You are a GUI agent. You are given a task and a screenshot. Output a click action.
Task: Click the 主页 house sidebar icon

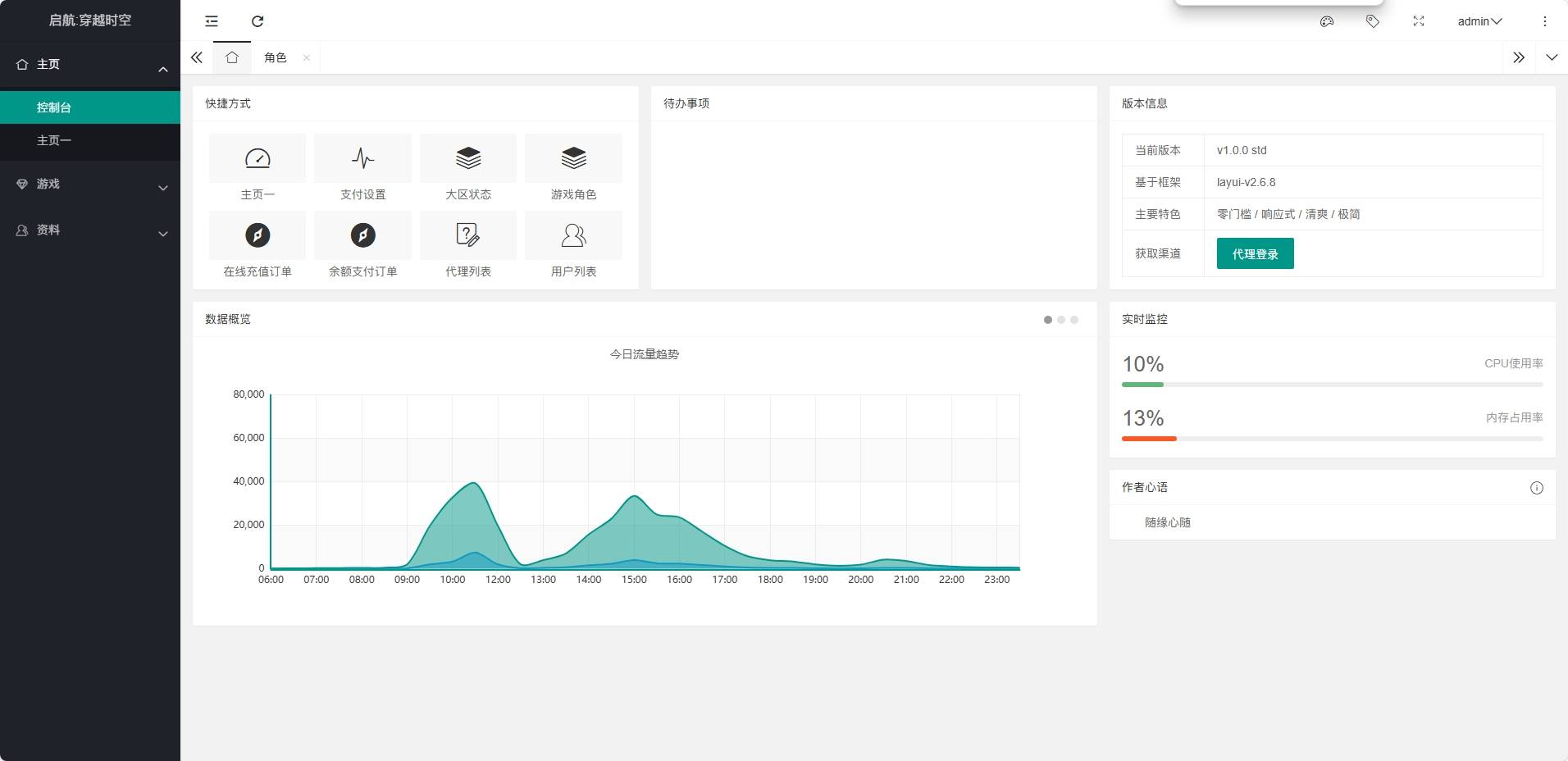[22, 64]
